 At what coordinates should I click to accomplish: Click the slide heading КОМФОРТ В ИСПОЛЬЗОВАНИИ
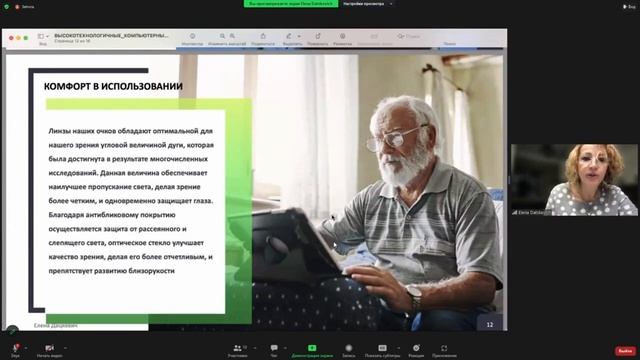[x=113, y=87]
